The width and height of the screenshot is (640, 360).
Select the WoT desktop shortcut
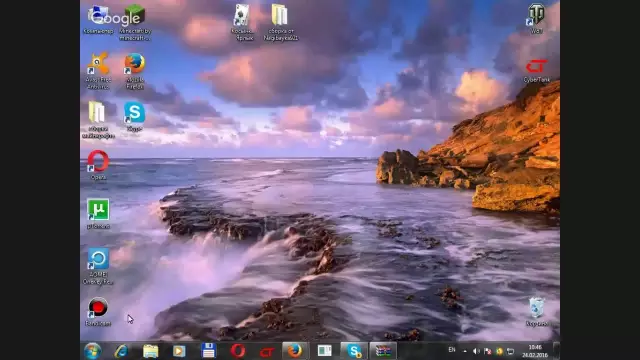coord(536,19)
